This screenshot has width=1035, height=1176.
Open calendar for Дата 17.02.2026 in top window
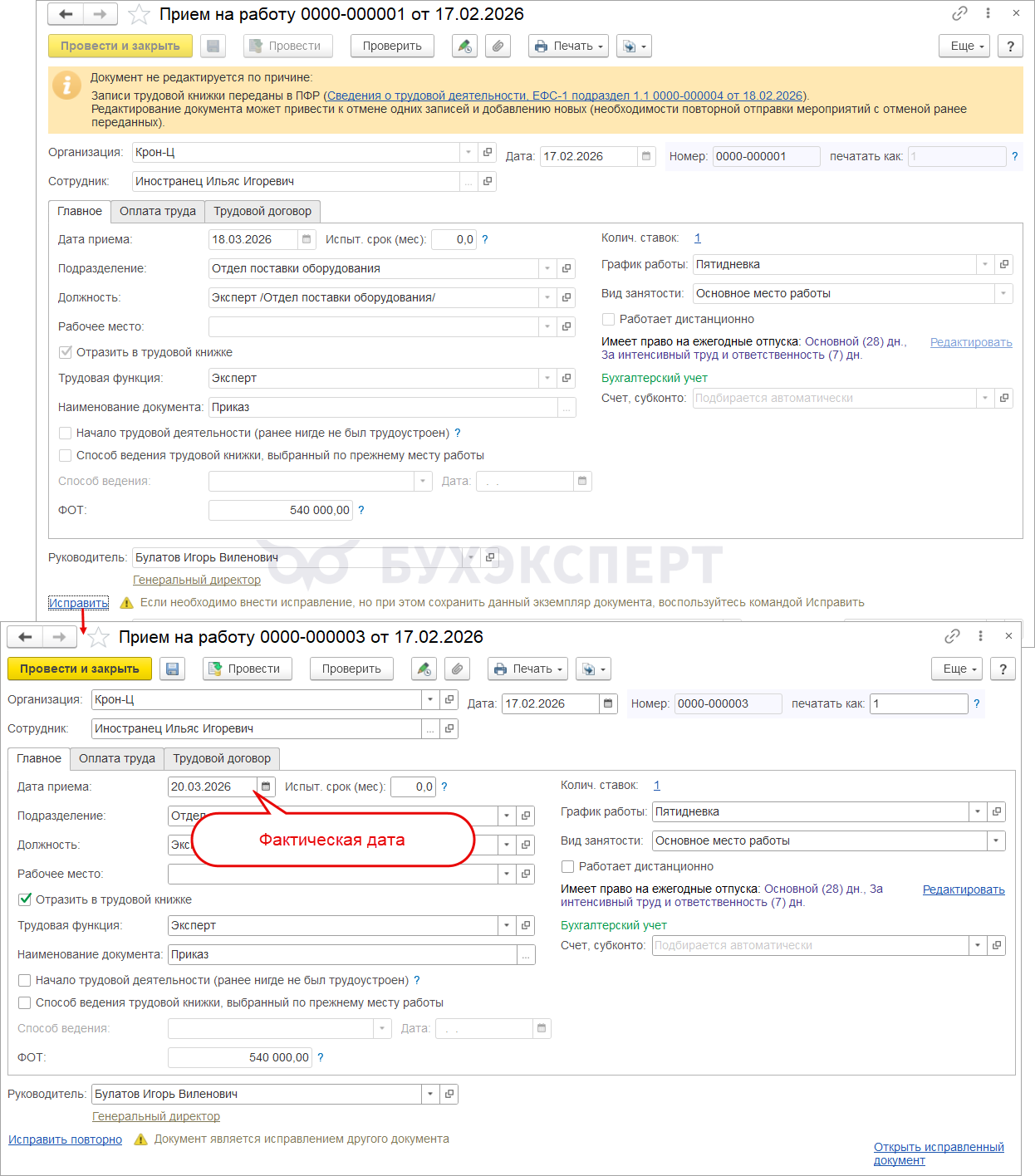(646, 156)
